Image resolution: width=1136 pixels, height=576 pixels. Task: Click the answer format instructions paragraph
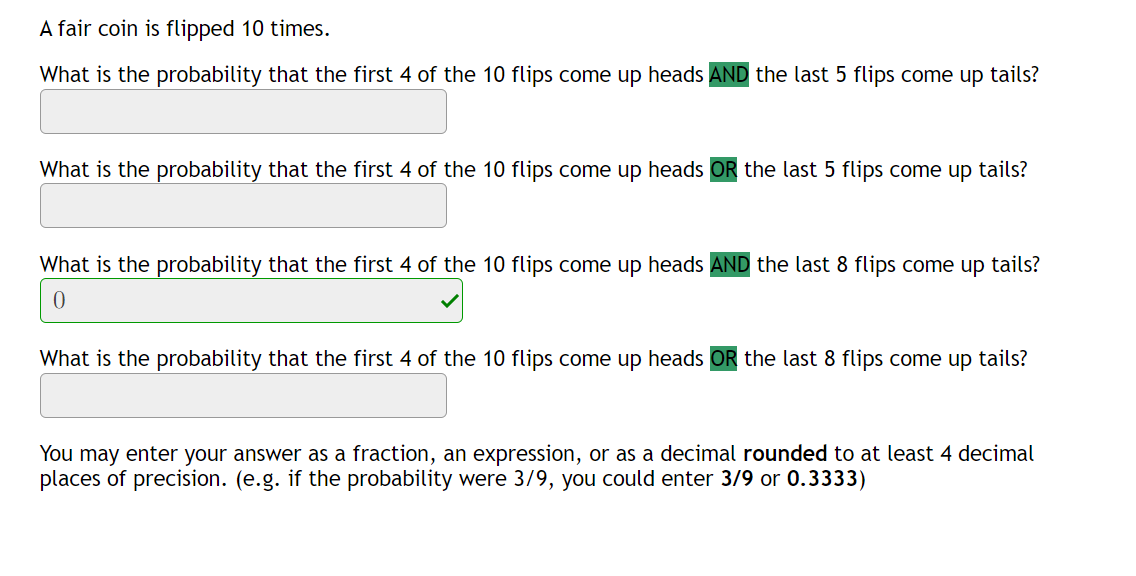(x=535, y=466)
